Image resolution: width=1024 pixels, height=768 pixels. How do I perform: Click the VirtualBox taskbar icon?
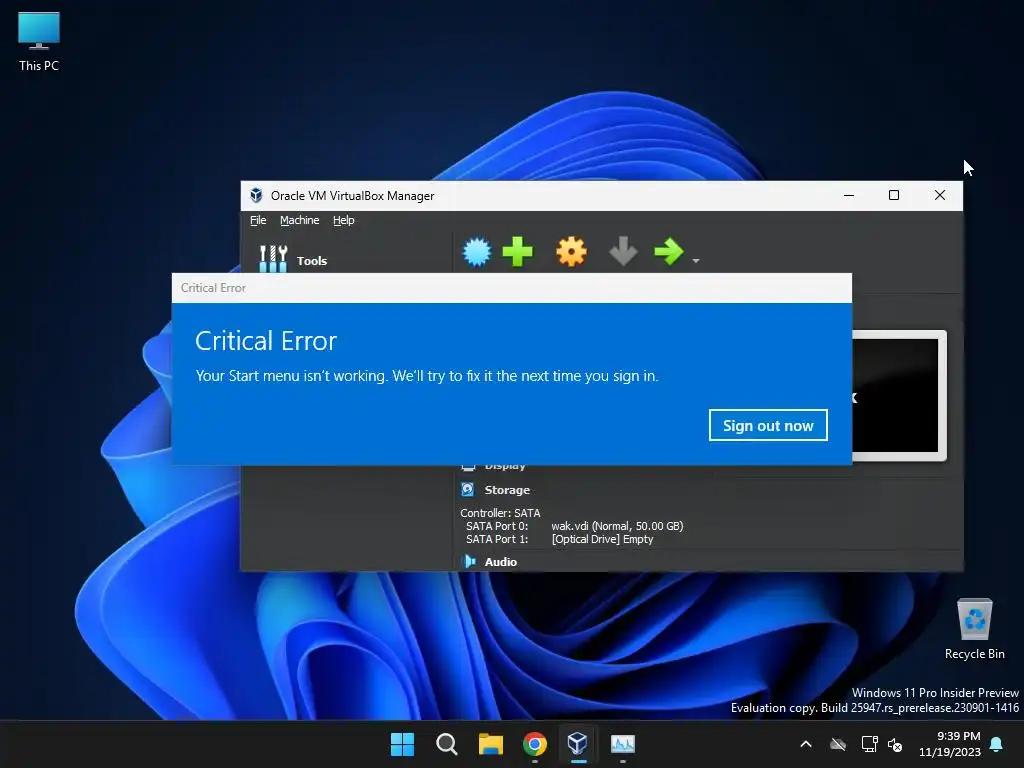click(x=578, y=744)
